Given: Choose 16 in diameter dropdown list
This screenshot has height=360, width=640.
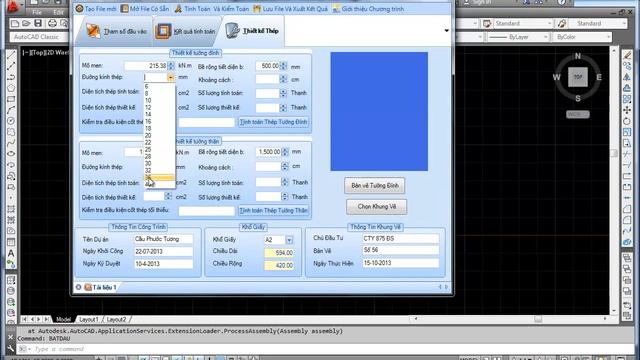Looking at the screenshot, I should (148, 121).
